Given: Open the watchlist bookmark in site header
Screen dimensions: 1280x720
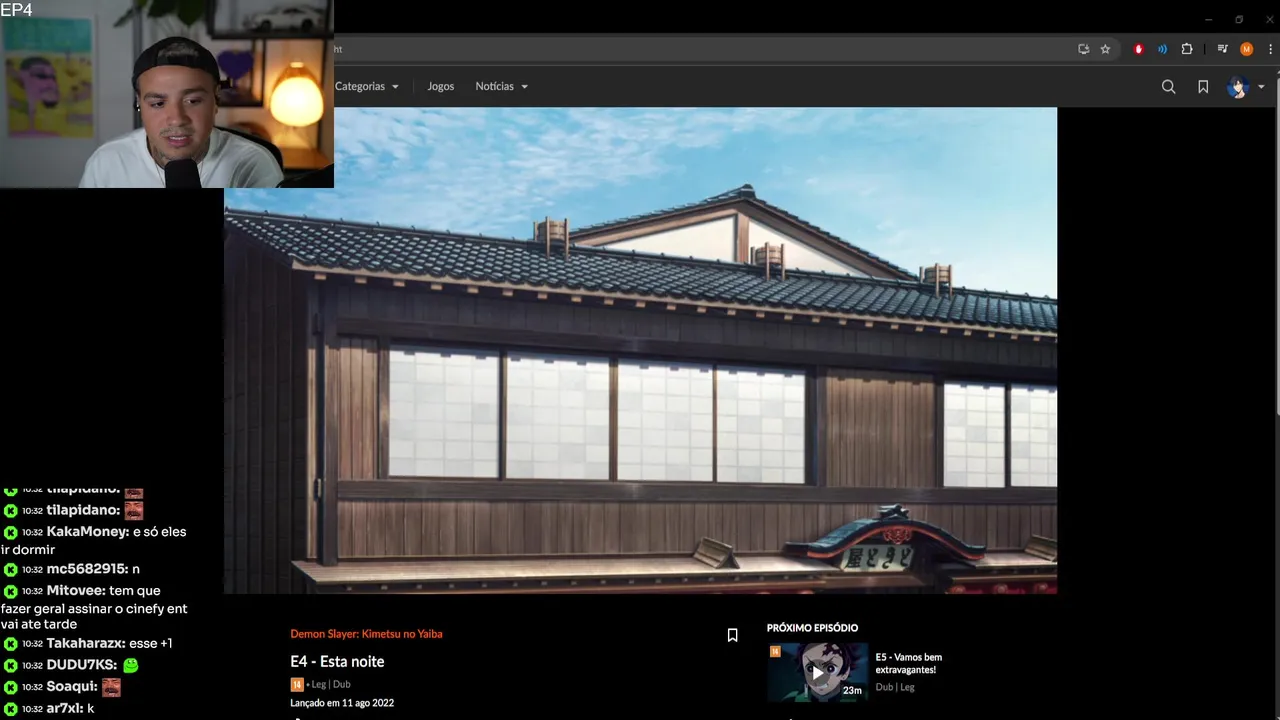Looking at the screenshot, I should pos(1203,87).
